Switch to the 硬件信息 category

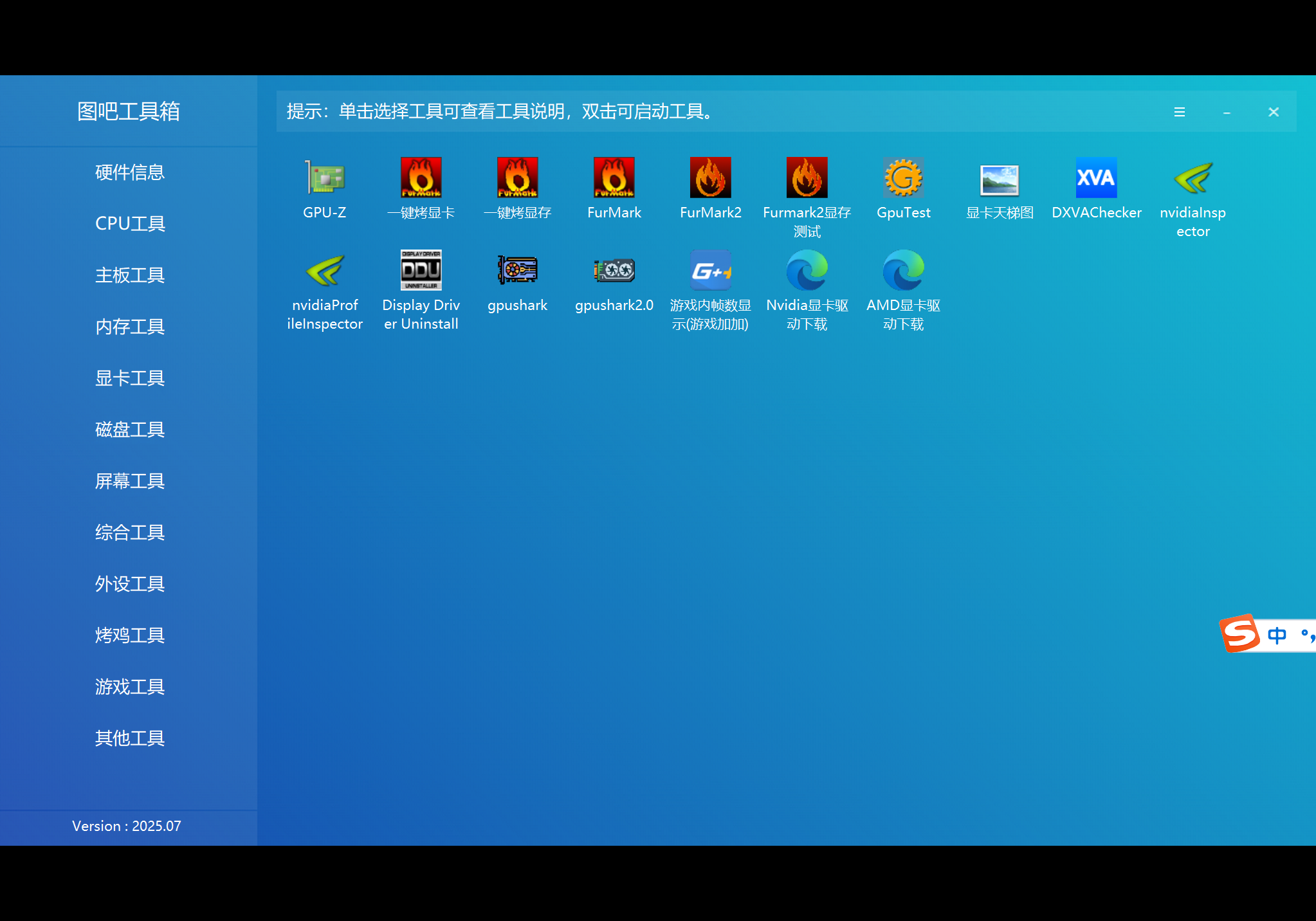tap(129, 172)
